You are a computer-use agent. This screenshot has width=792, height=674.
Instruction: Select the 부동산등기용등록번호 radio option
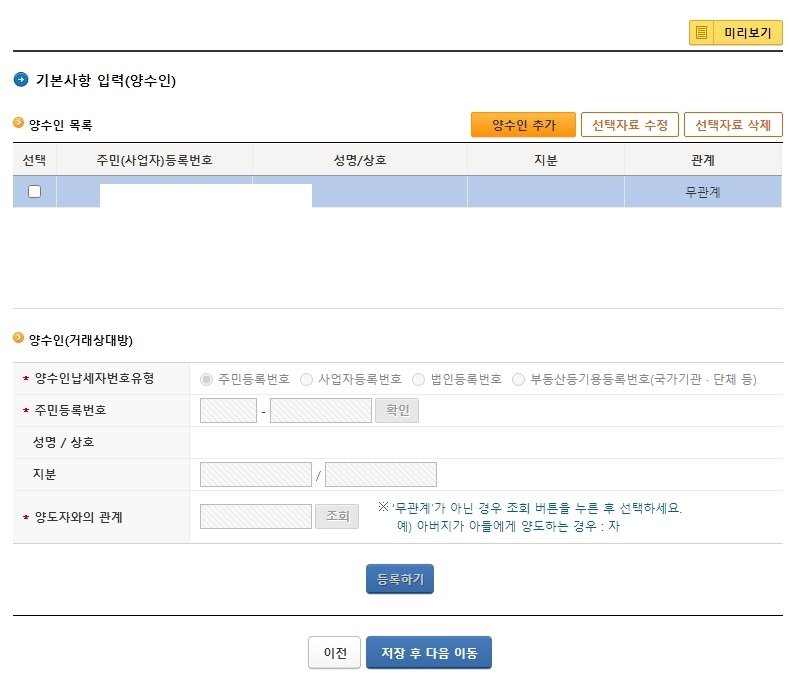[518, 379]
